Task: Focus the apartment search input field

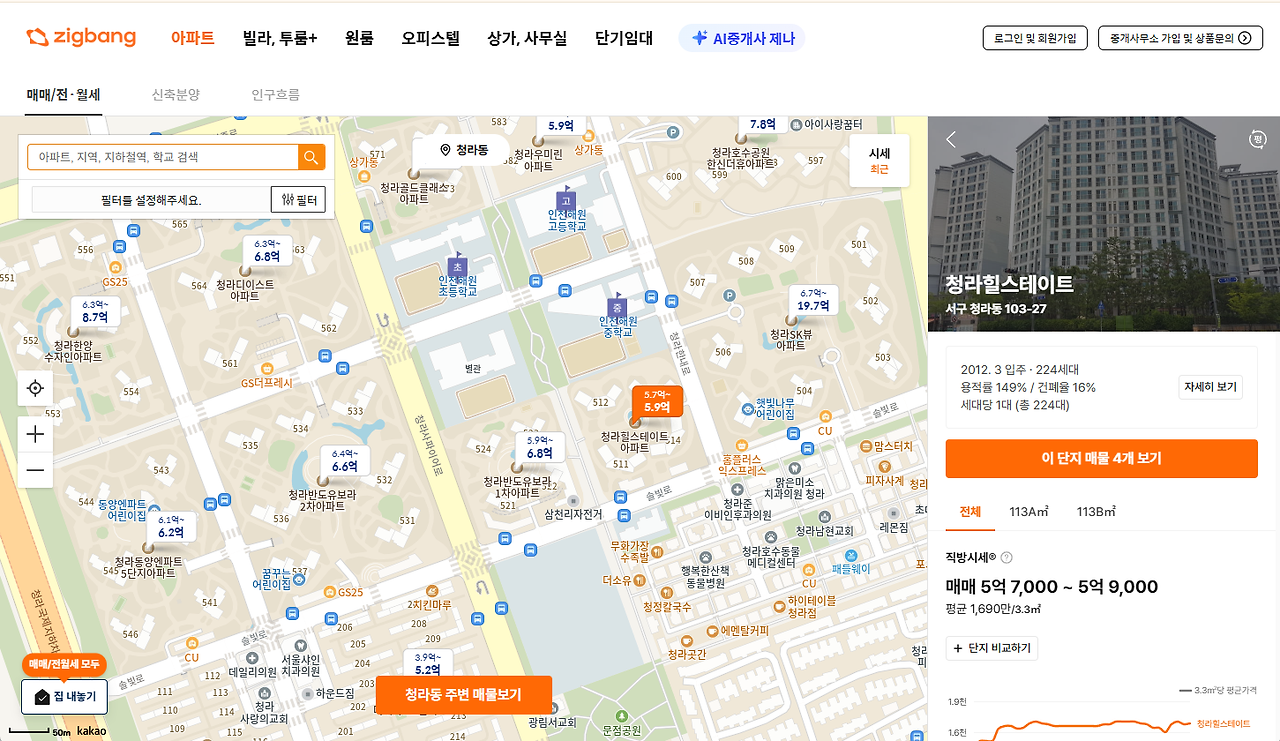Action: pos(165,157)
